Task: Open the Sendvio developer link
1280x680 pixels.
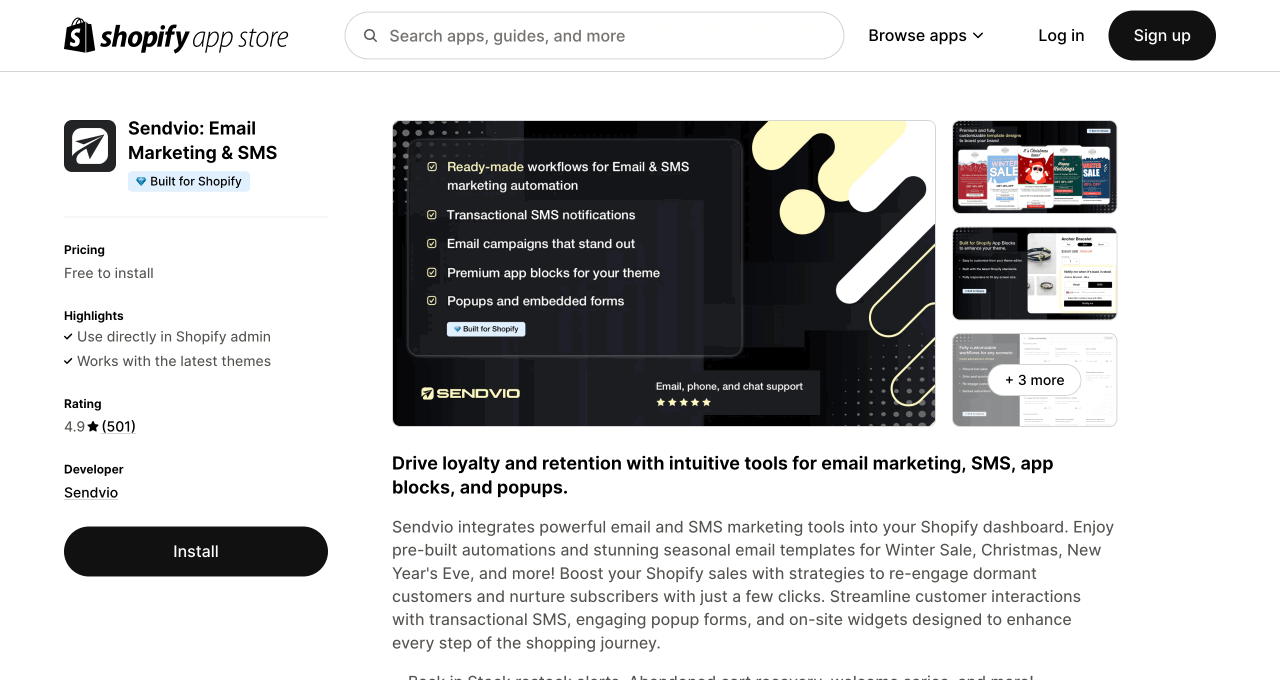Action: click(x=91, y=493)
